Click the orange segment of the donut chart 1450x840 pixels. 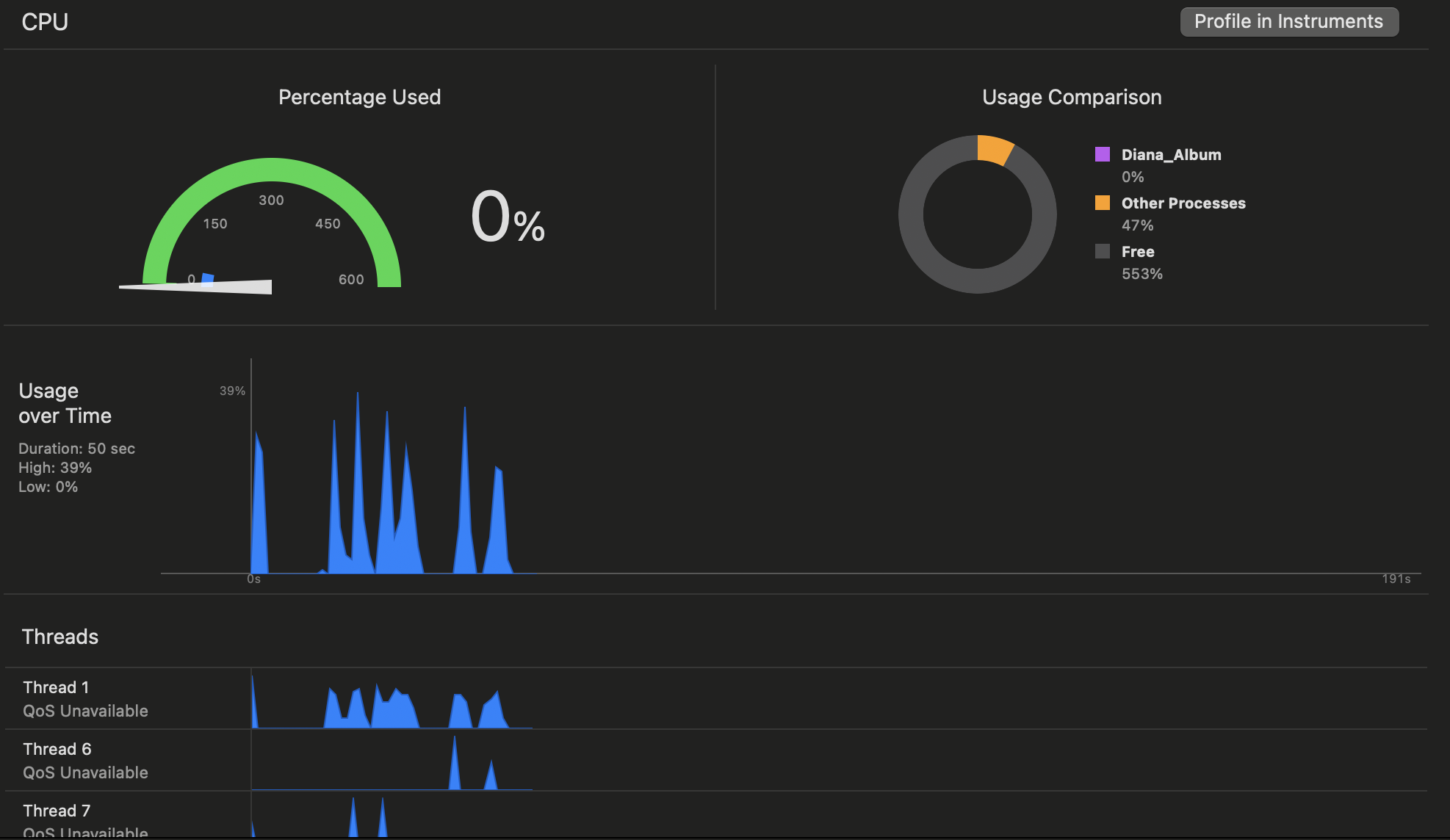coord(994,149)
